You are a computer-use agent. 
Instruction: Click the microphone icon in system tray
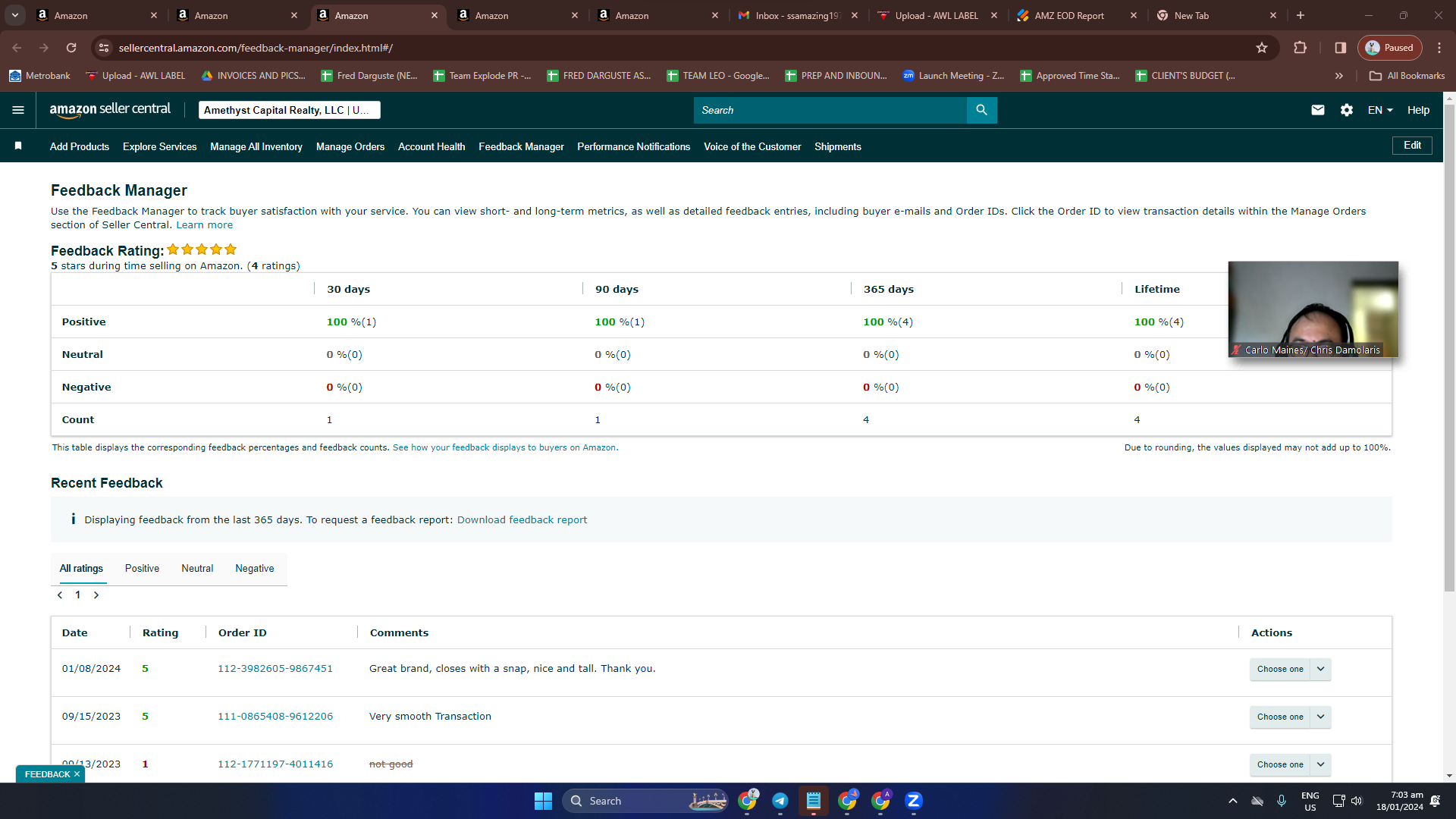[1282, 801]
